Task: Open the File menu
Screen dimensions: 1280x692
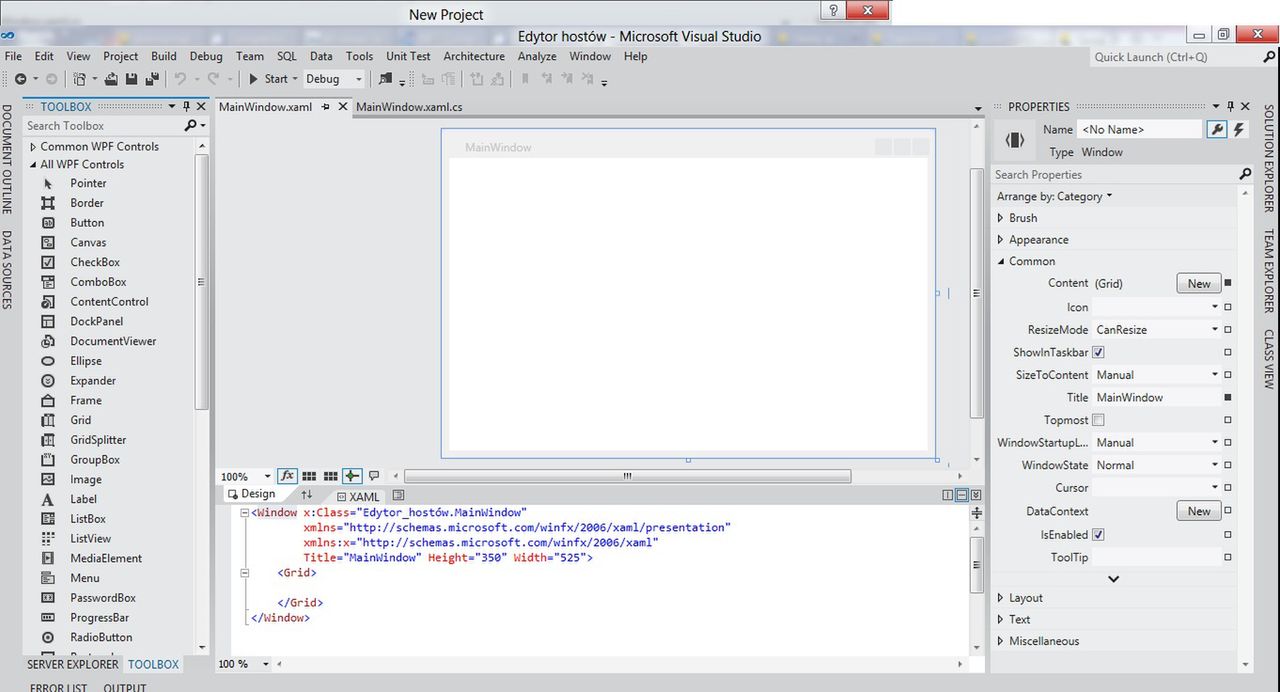Action: click(x=13, y=56)
